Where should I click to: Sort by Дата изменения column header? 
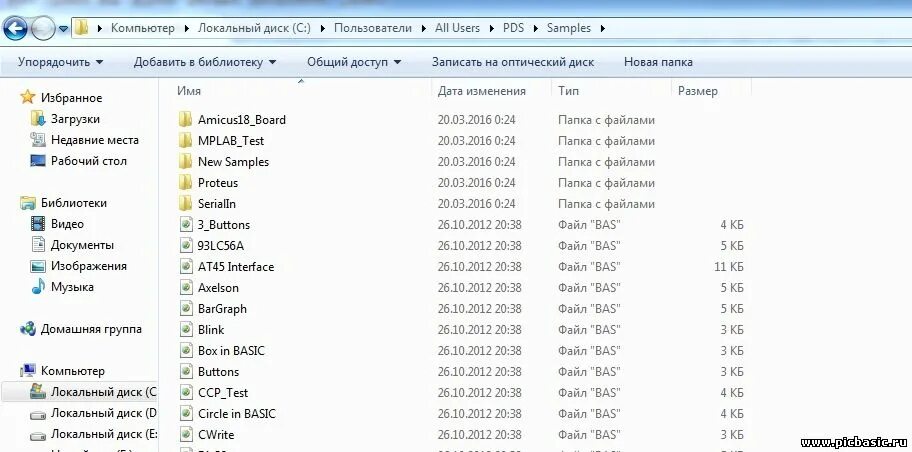[482, 91]
